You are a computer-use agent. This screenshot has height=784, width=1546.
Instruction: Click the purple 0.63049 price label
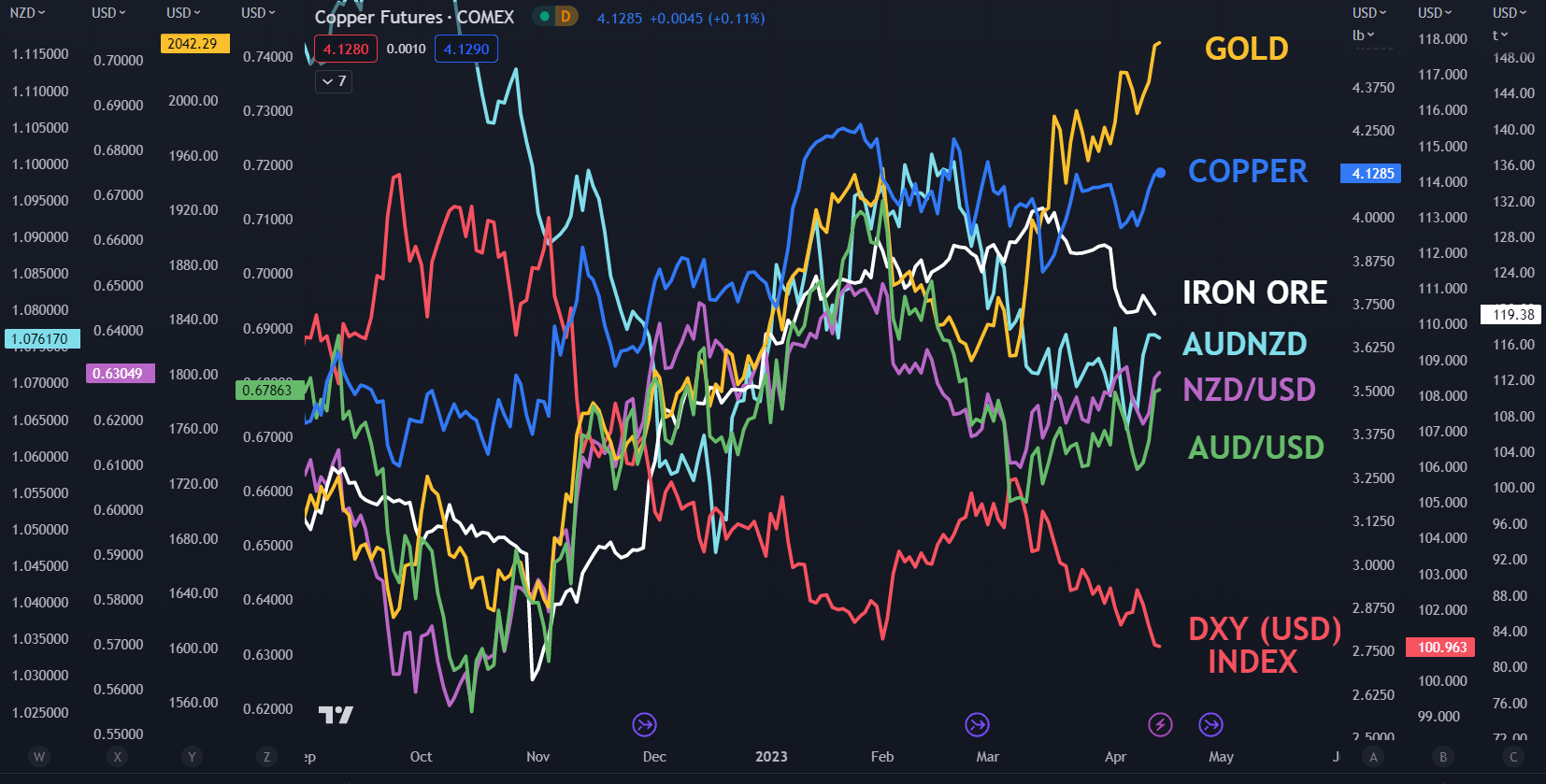120,373
